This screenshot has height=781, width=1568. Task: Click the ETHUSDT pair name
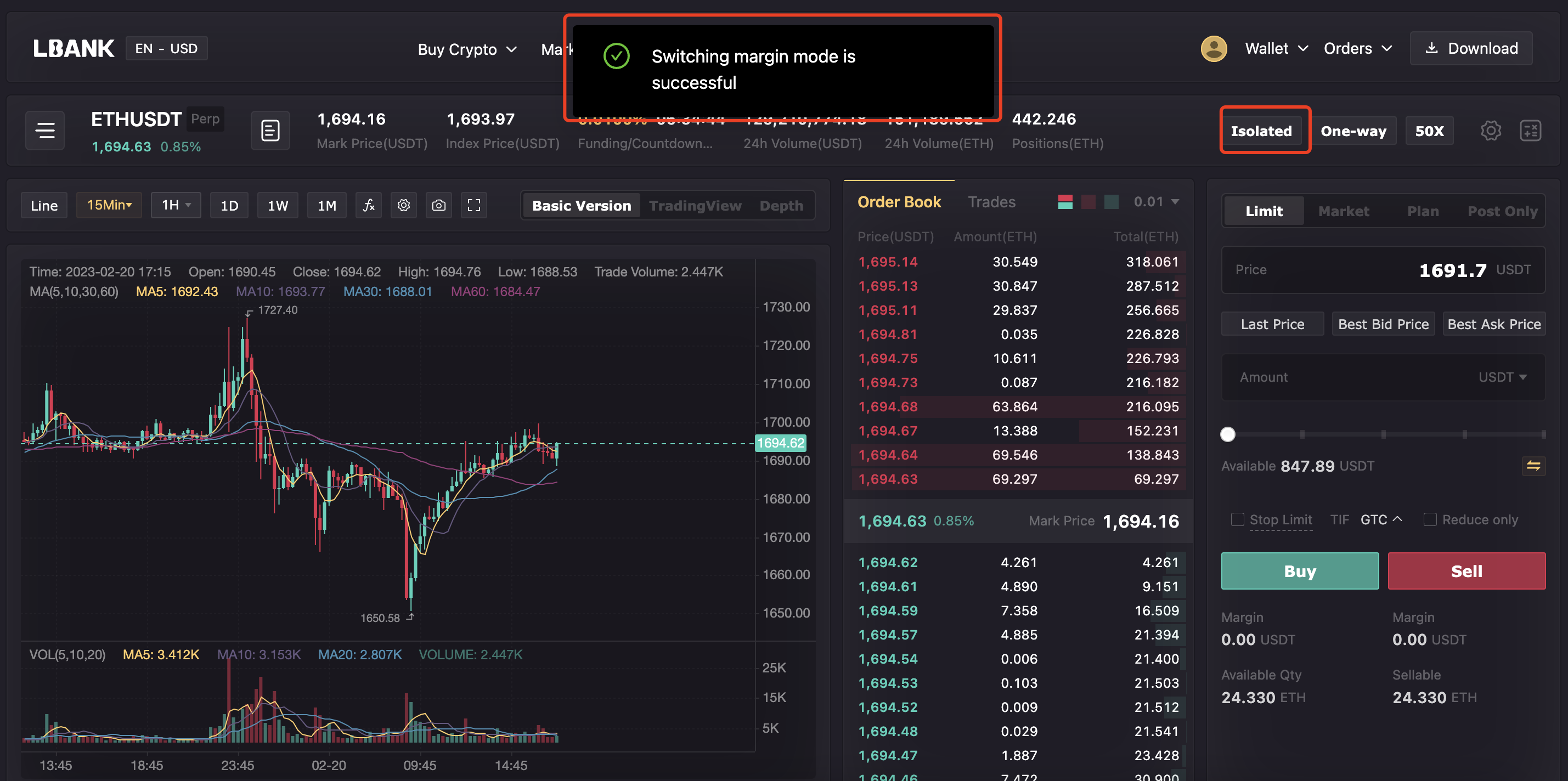click(x=137, y=120)
